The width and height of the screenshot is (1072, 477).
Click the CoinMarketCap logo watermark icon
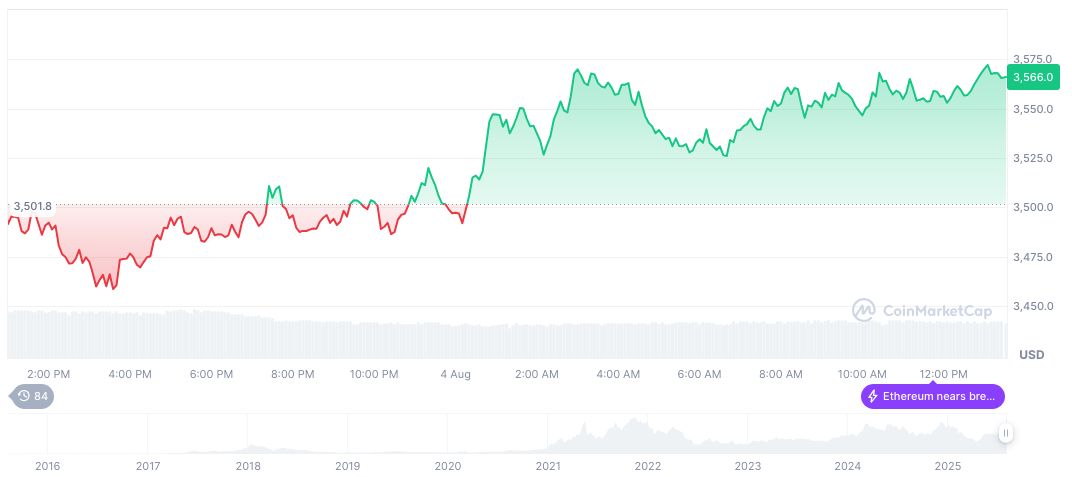click(x=863, y=311)
